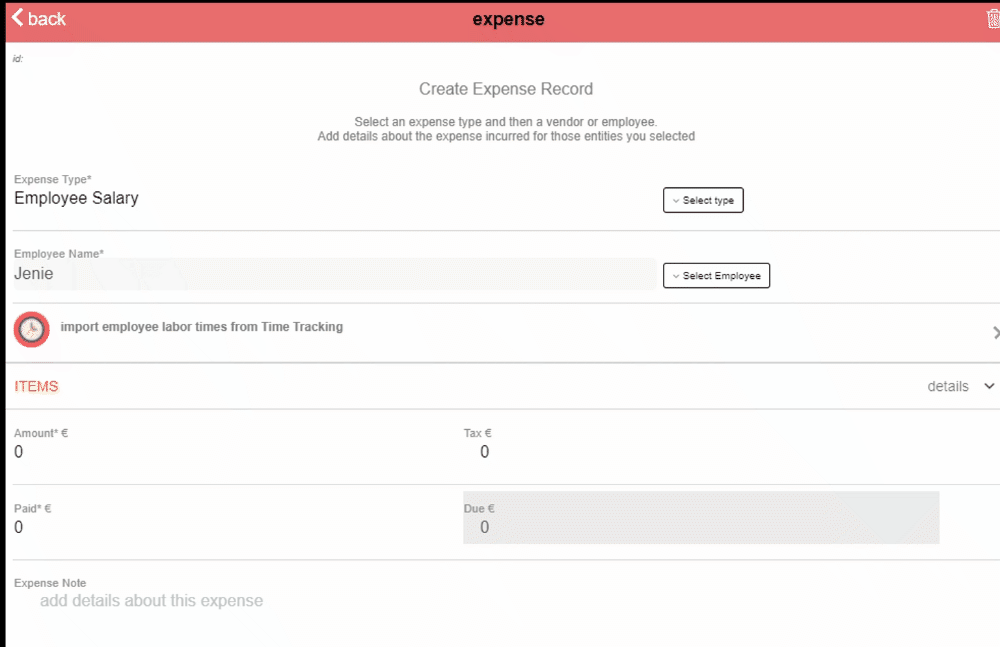This screenshot has height=647, width=1000.
Task: Open the Select type dropdown
Action: (x=703, y=200)
